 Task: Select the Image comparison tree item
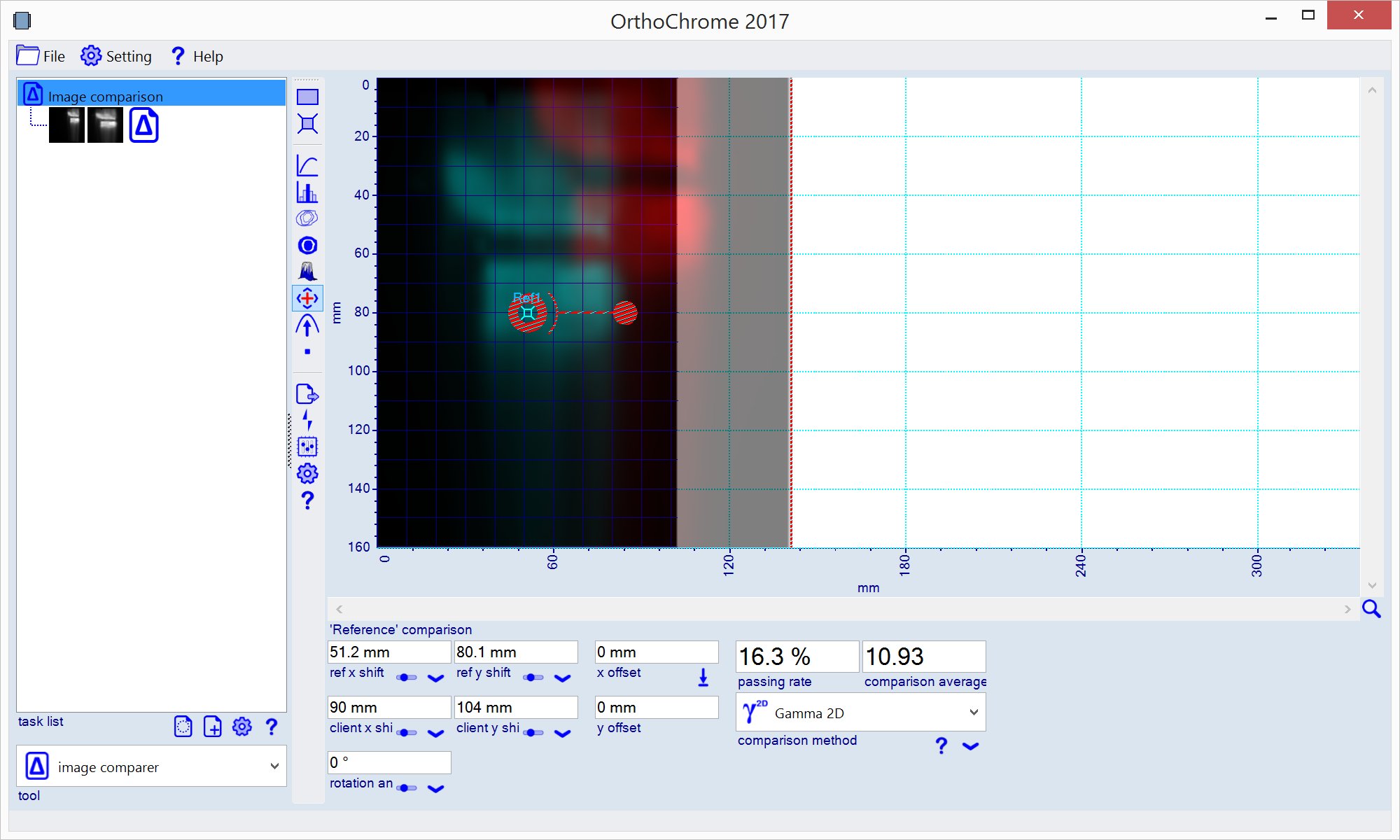pyautogui.click(x=105, y=96)
